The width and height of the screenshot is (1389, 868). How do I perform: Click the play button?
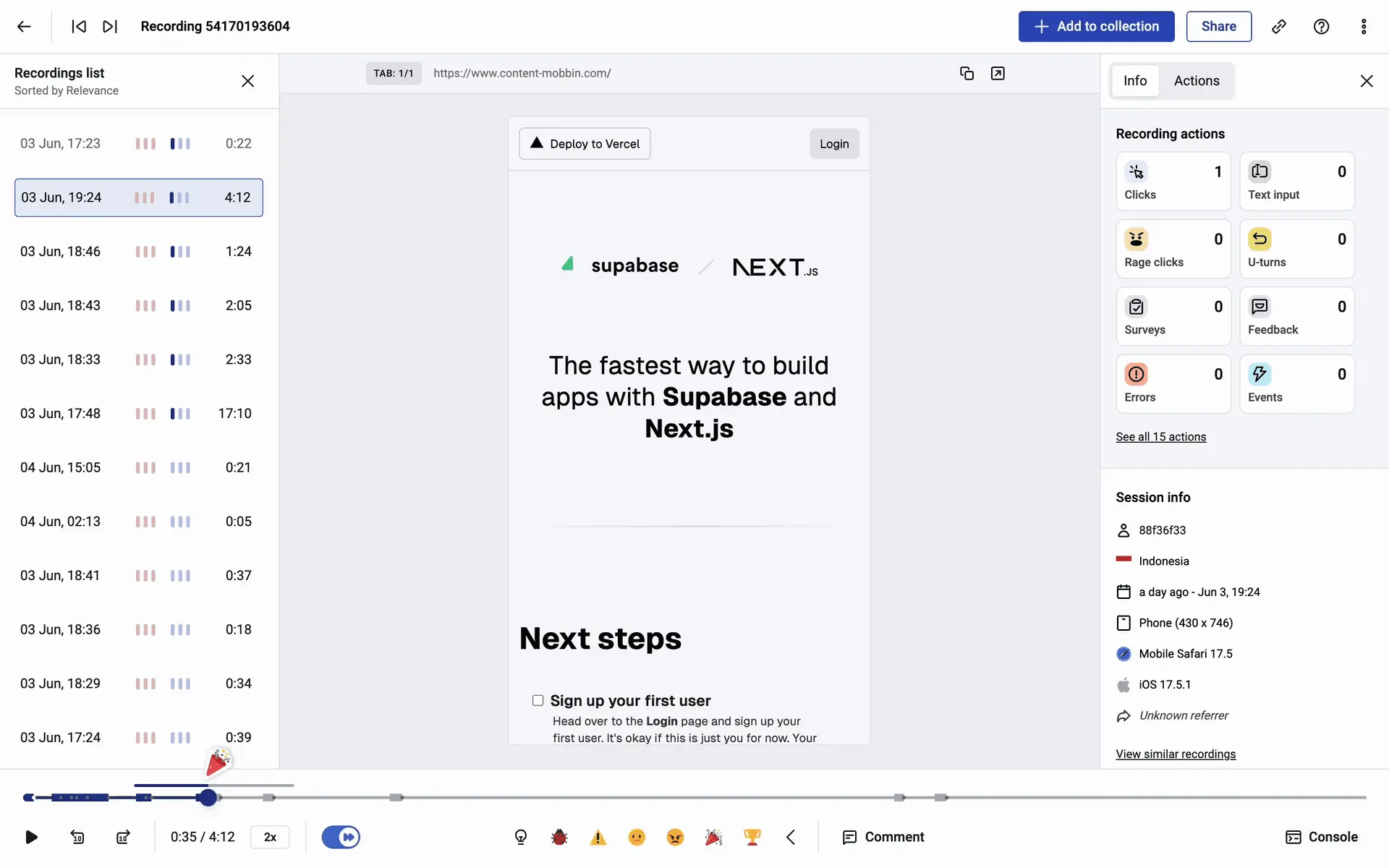click(31, 837)
